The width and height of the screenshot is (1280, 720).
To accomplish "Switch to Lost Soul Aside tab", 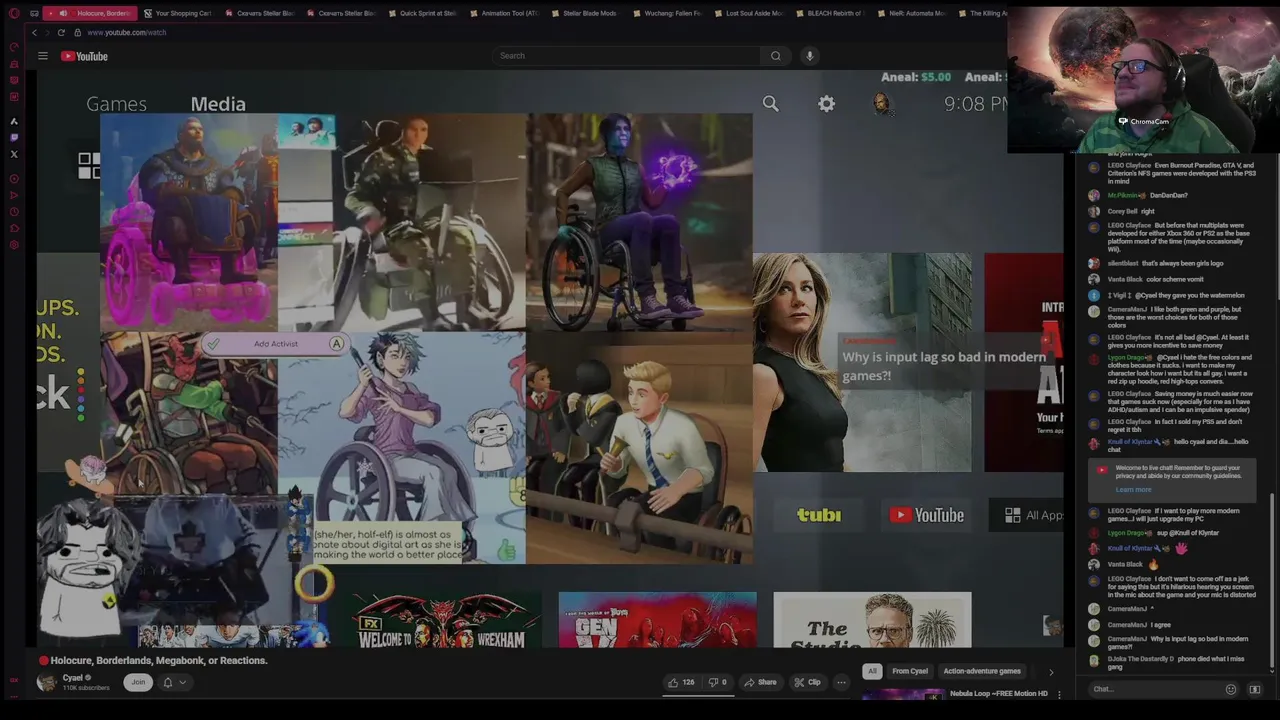I will coord(748,13).
